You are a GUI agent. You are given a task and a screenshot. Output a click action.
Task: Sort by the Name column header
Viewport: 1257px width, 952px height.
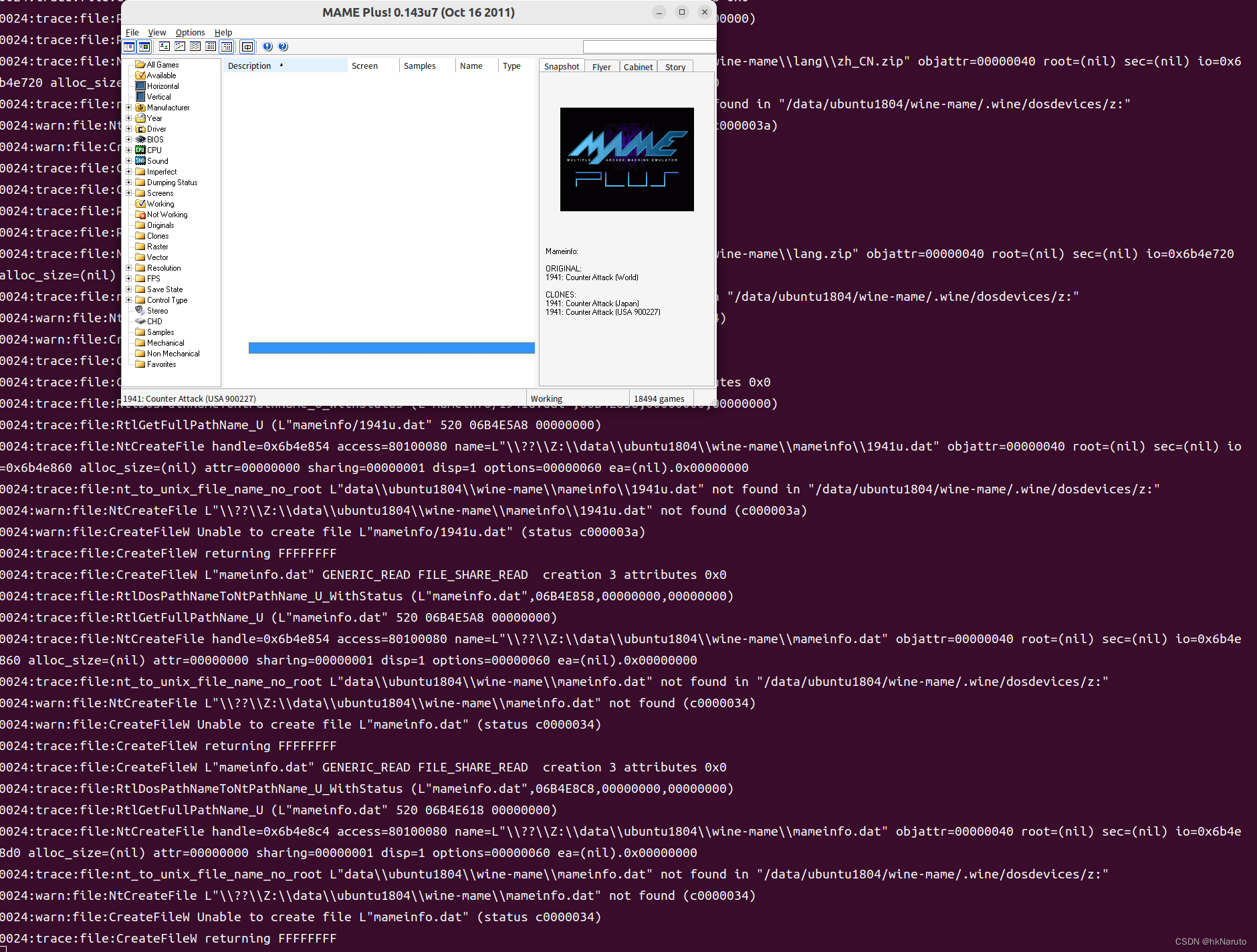(477, 66)
